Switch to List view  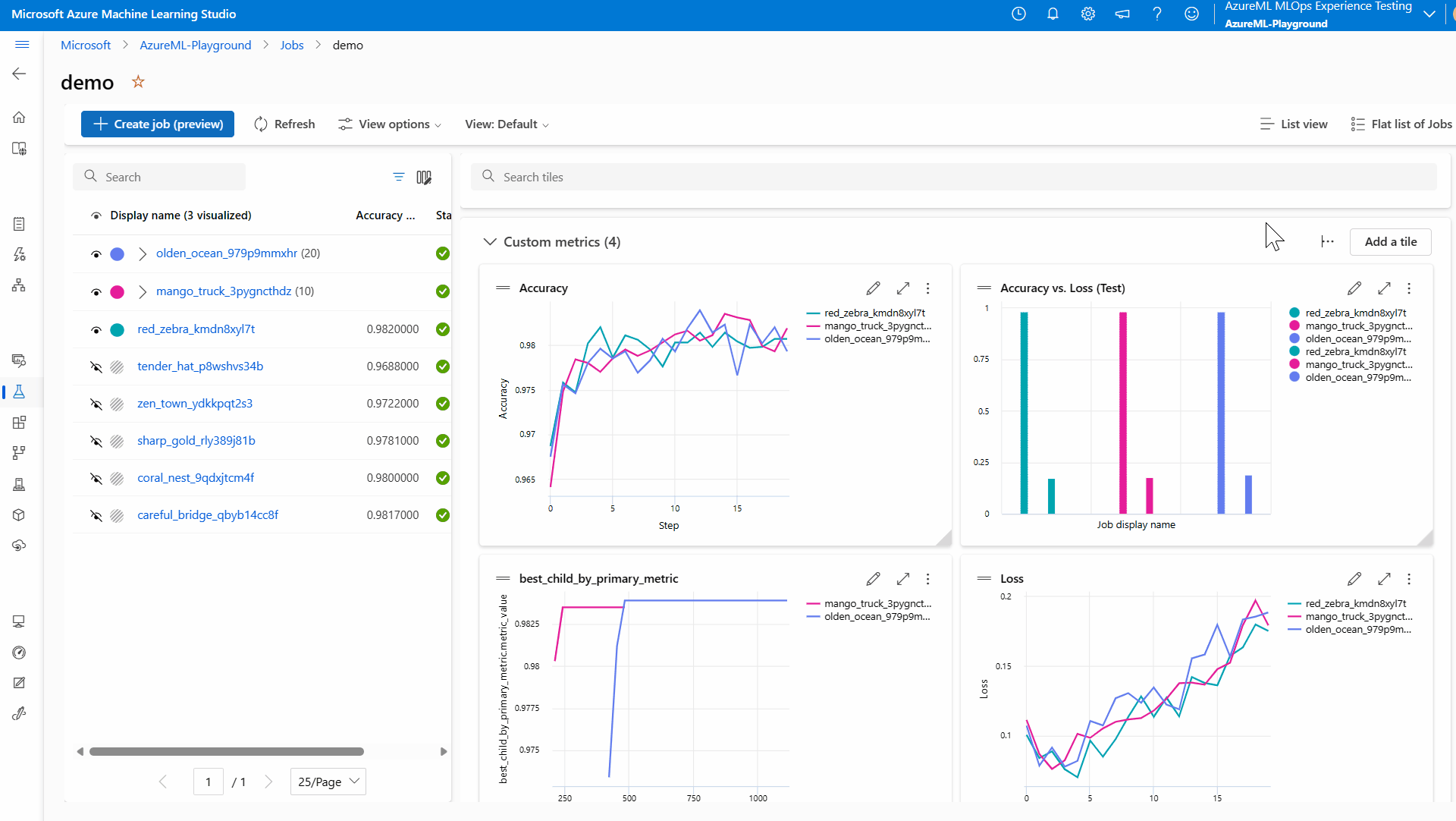click(1293, 124)
